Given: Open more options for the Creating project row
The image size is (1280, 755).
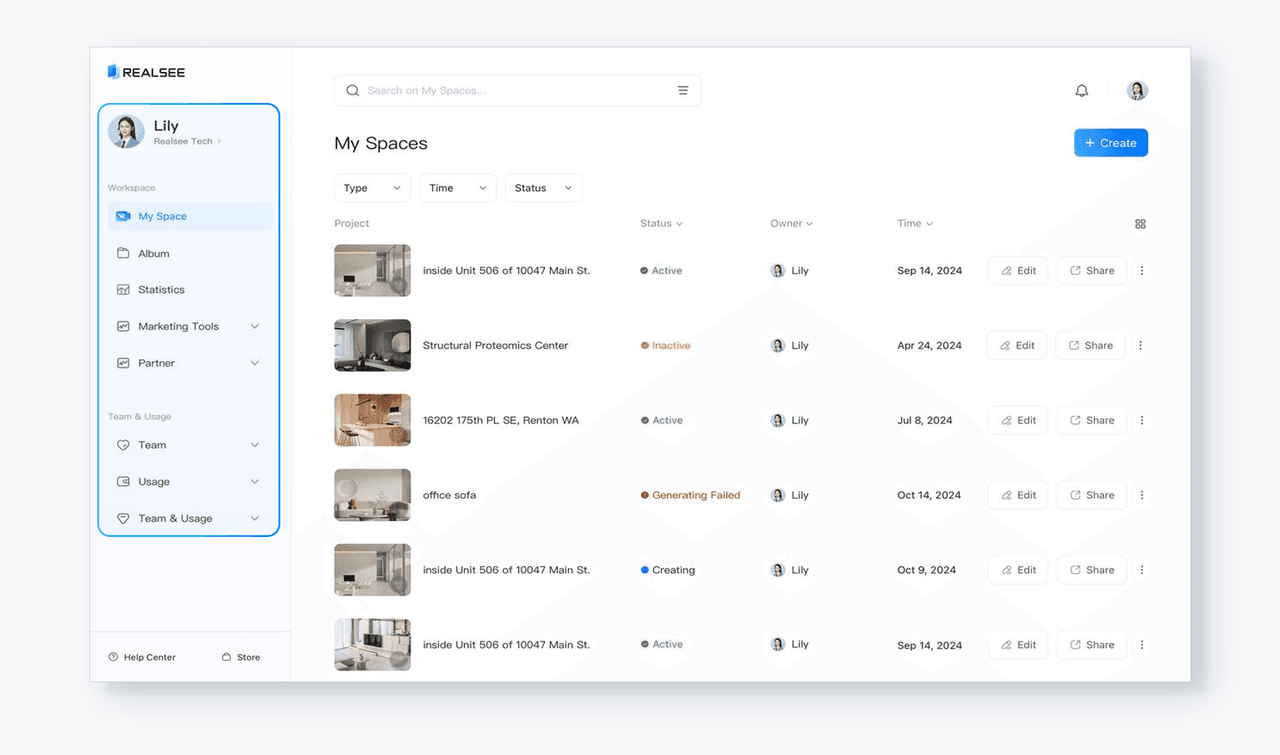Looking at the screenshot, I should coord(1142,570).
